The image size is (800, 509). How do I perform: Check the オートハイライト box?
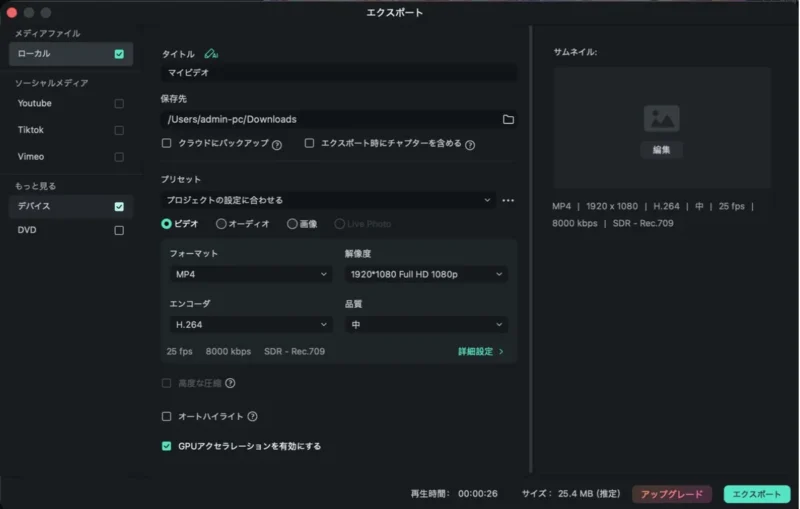166,416
